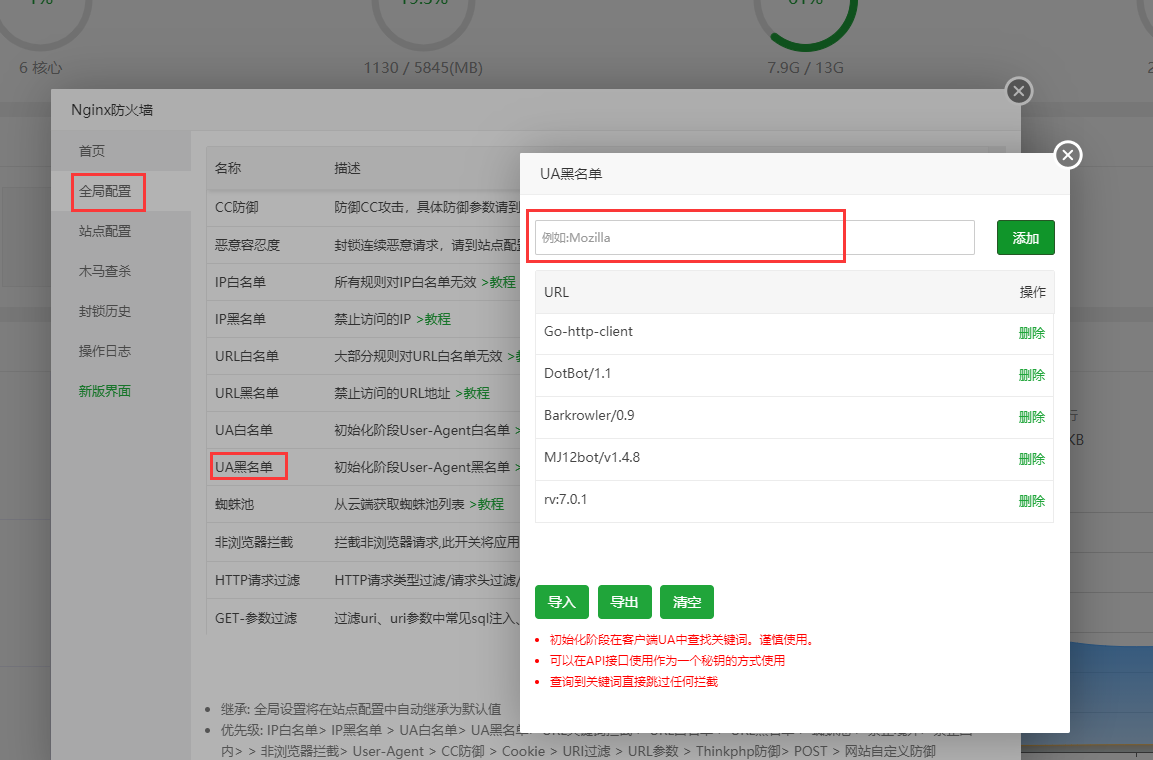Delete the Go-http-client entry
1153x760 pixels.
click(x=1032, y=333)
